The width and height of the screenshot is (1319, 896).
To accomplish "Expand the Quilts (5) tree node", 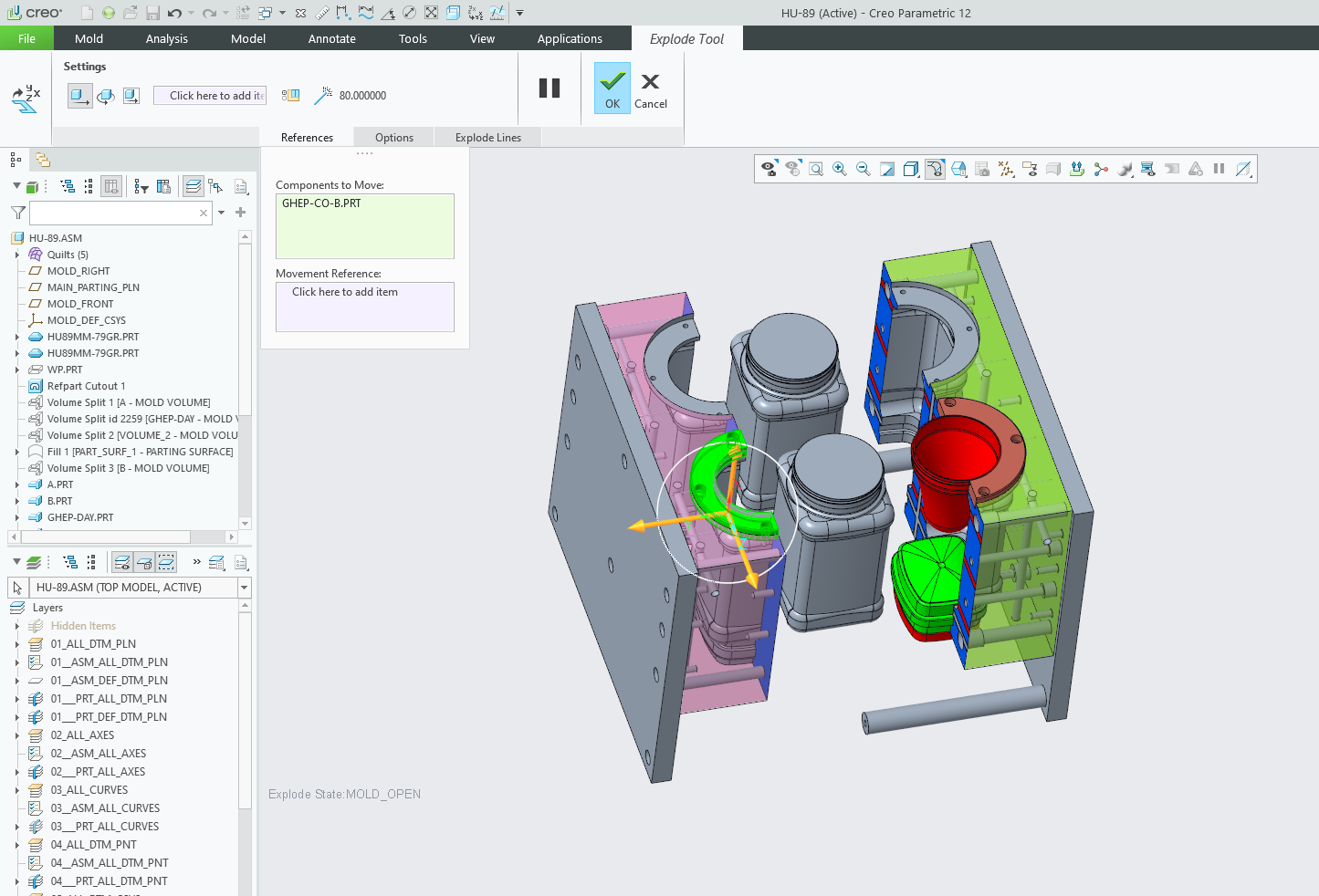I will pyautogui.click(x=16, y=255).
